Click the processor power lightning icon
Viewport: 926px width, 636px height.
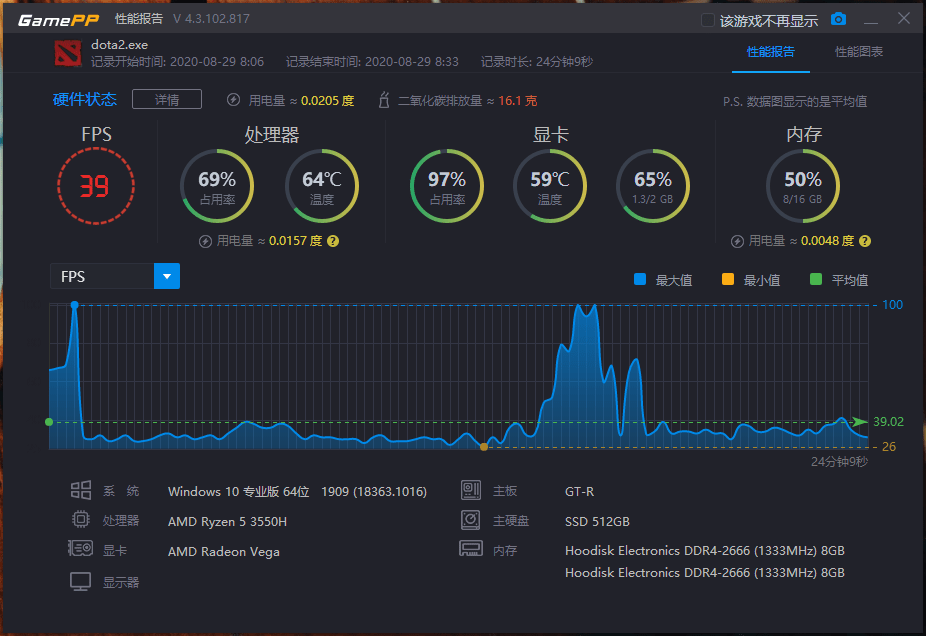click(x=205, y=242)
